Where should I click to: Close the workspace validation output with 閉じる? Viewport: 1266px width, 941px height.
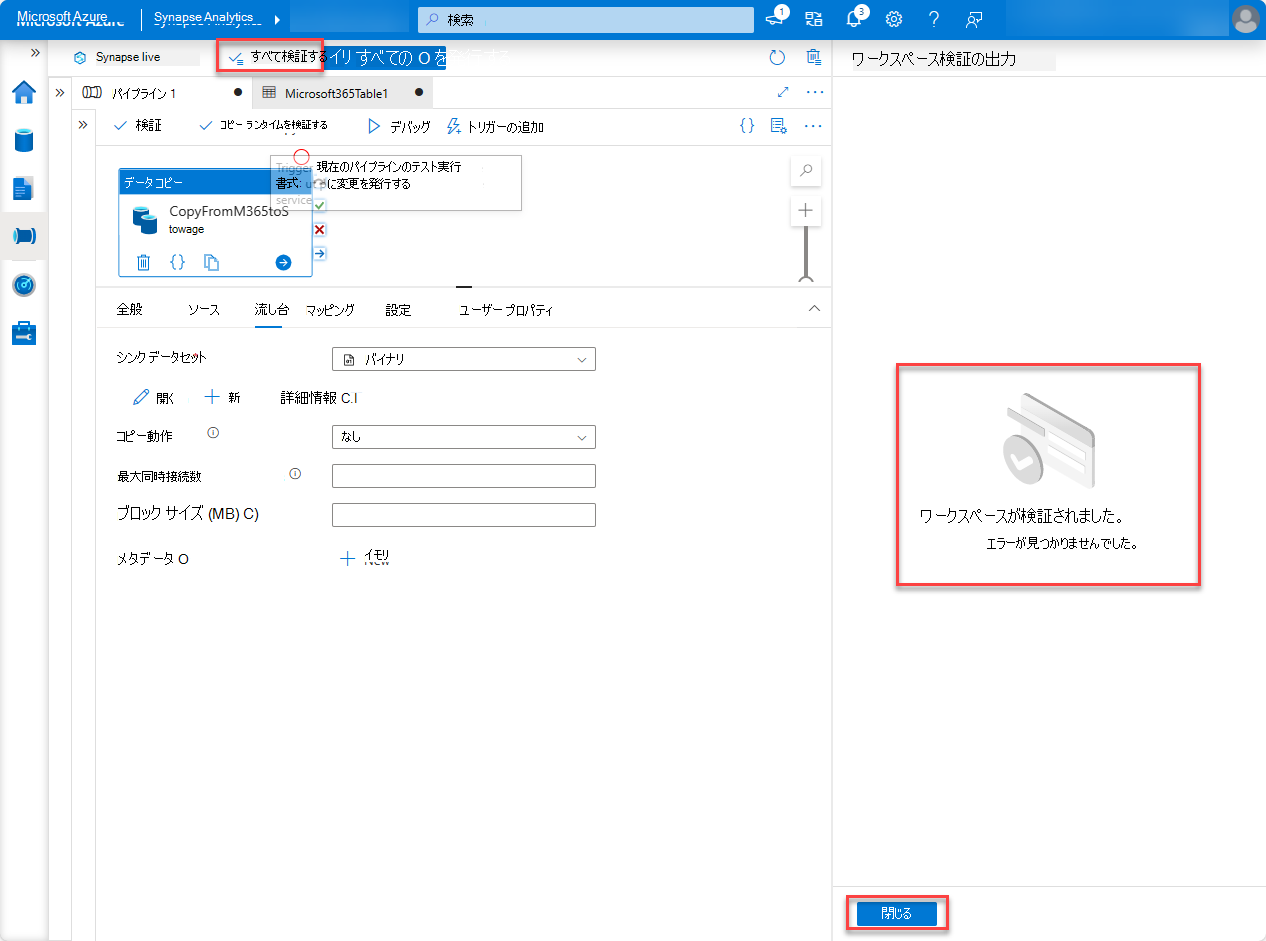(x=895, y=913)
